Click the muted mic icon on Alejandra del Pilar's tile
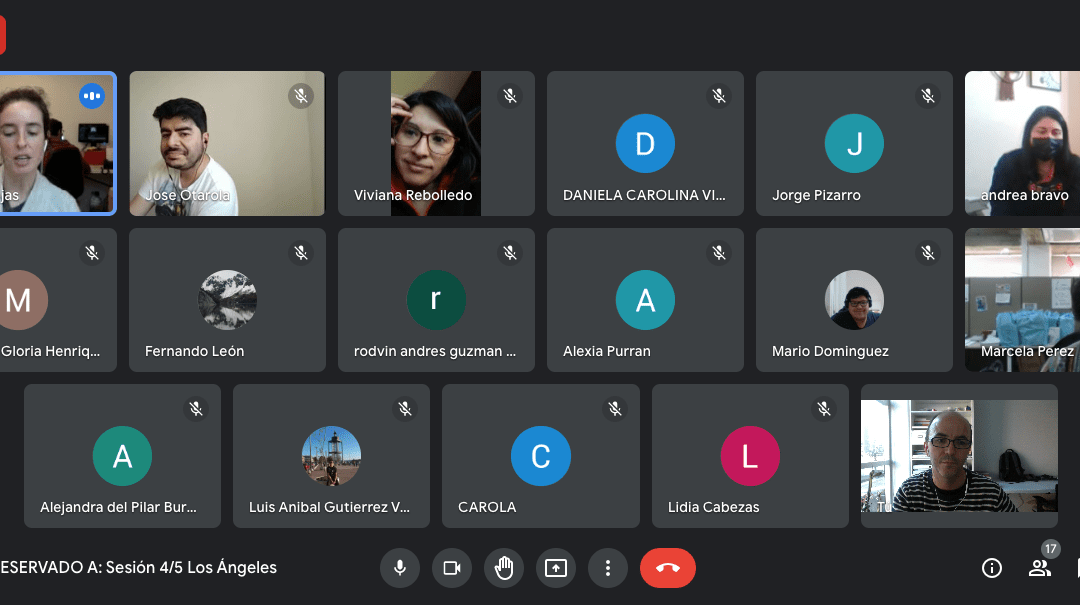 click(196, 409)
